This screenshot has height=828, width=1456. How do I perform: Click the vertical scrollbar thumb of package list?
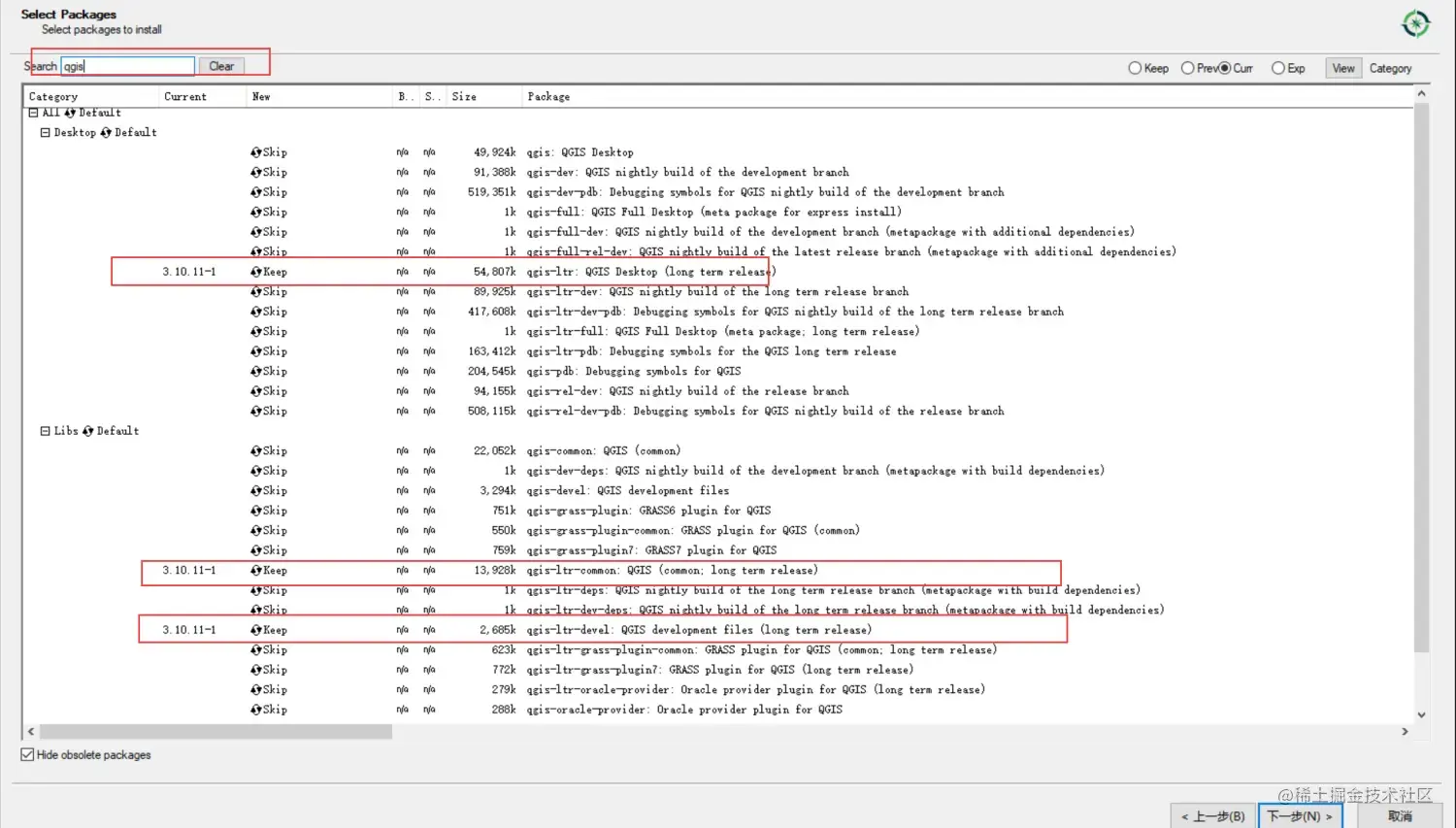click(x=1421, y=378)
